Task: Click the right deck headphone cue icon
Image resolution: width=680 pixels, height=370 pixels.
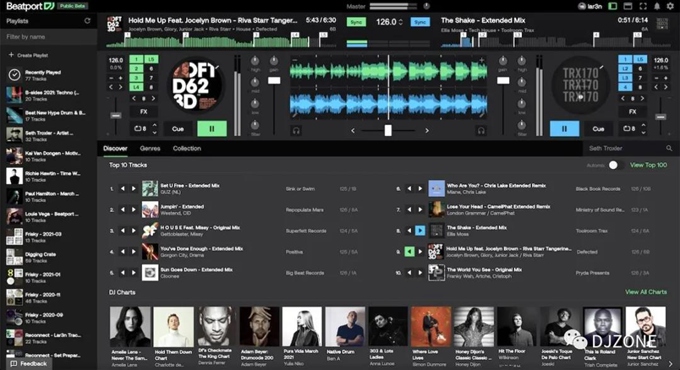Action: [481, 130]
